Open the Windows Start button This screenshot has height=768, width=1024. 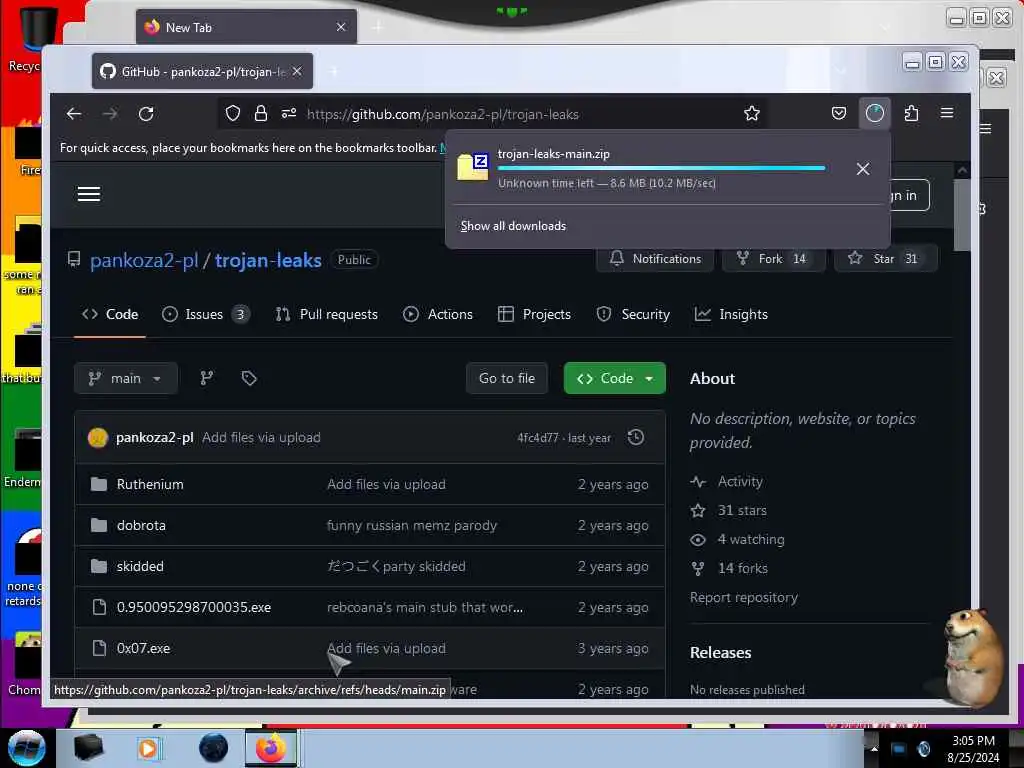(x=27, y=748)
